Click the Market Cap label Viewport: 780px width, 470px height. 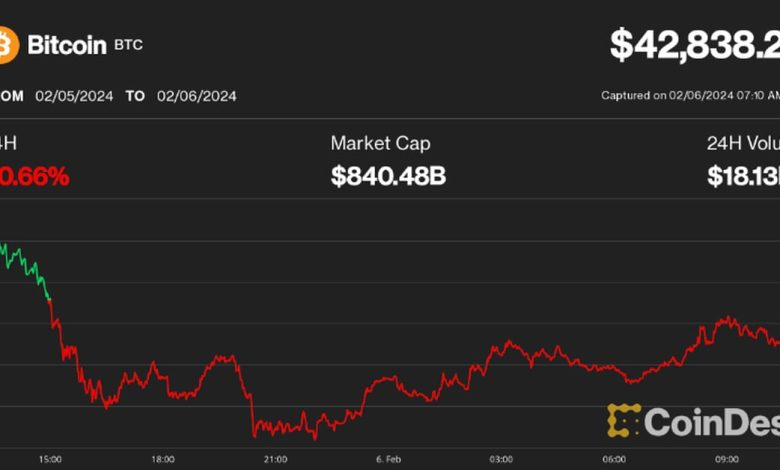380,144
